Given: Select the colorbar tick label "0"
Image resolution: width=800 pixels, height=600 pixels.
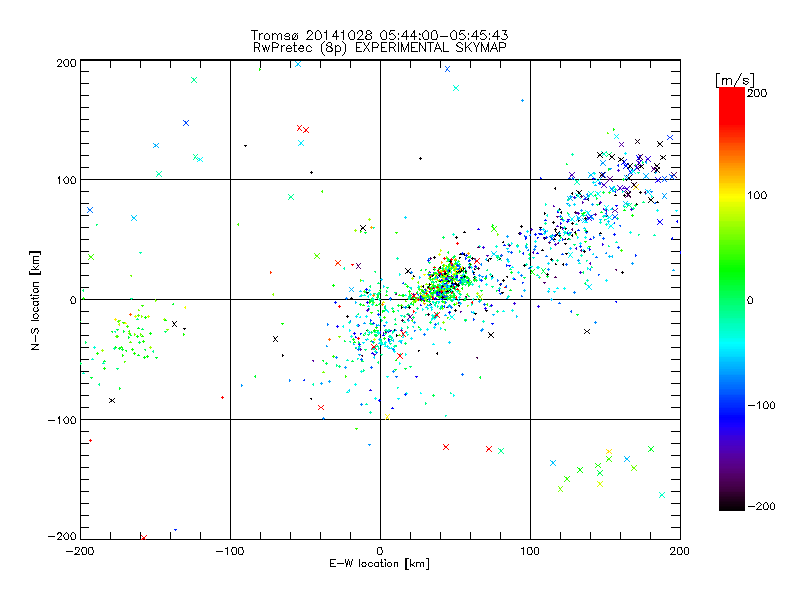Looking at the screenshot, I should pos(750,301).
